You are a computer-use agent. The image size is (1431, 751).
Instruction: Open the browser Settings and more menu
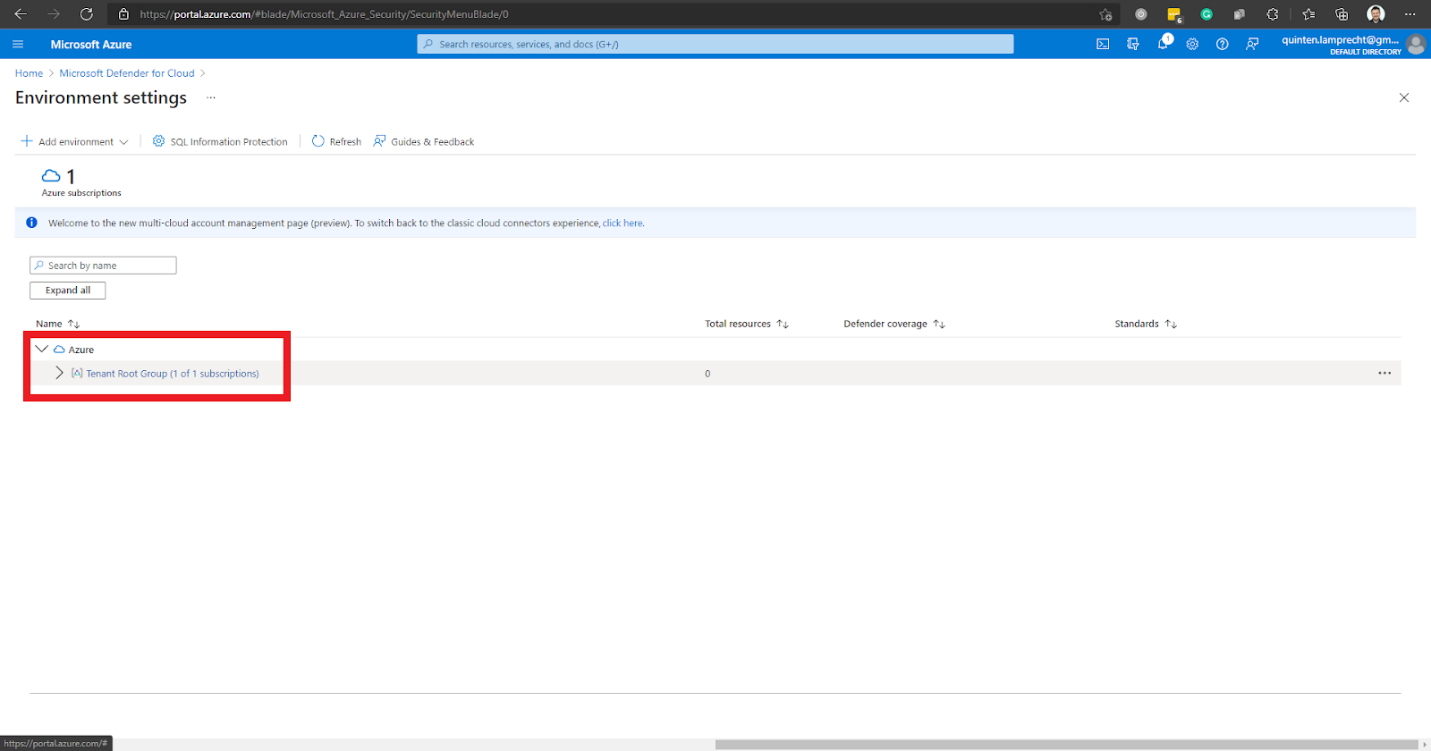click(x=1410, y=15)
